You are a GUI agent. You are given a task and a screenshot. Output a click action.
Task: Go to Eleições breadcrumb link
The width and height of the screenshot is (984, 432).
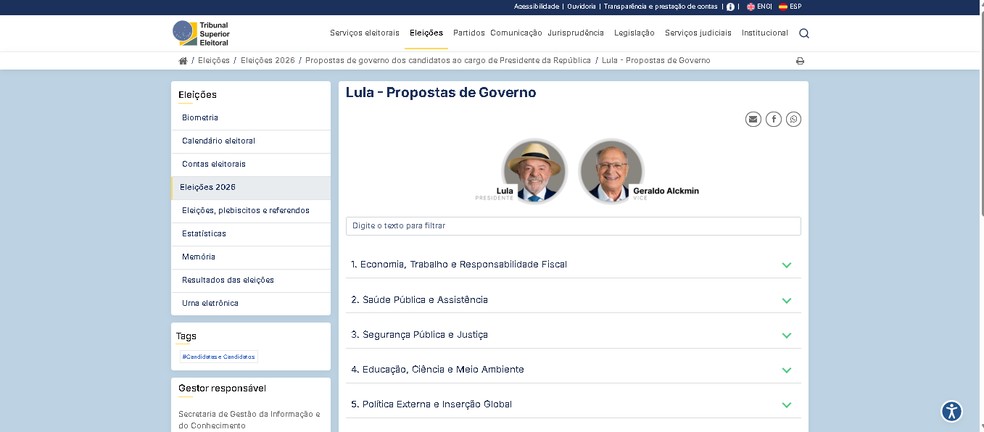pos(213,61)
